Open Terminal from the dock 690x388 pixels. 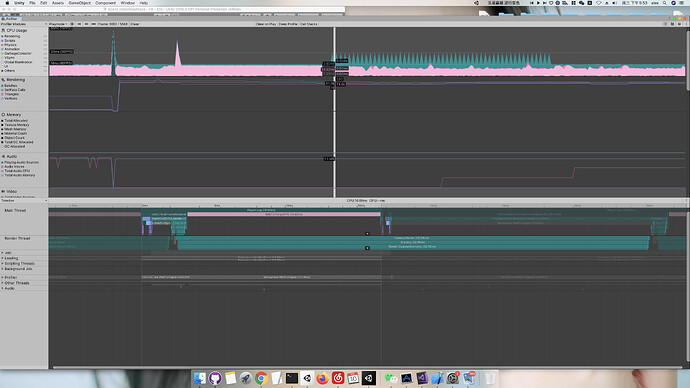point(292,378)
